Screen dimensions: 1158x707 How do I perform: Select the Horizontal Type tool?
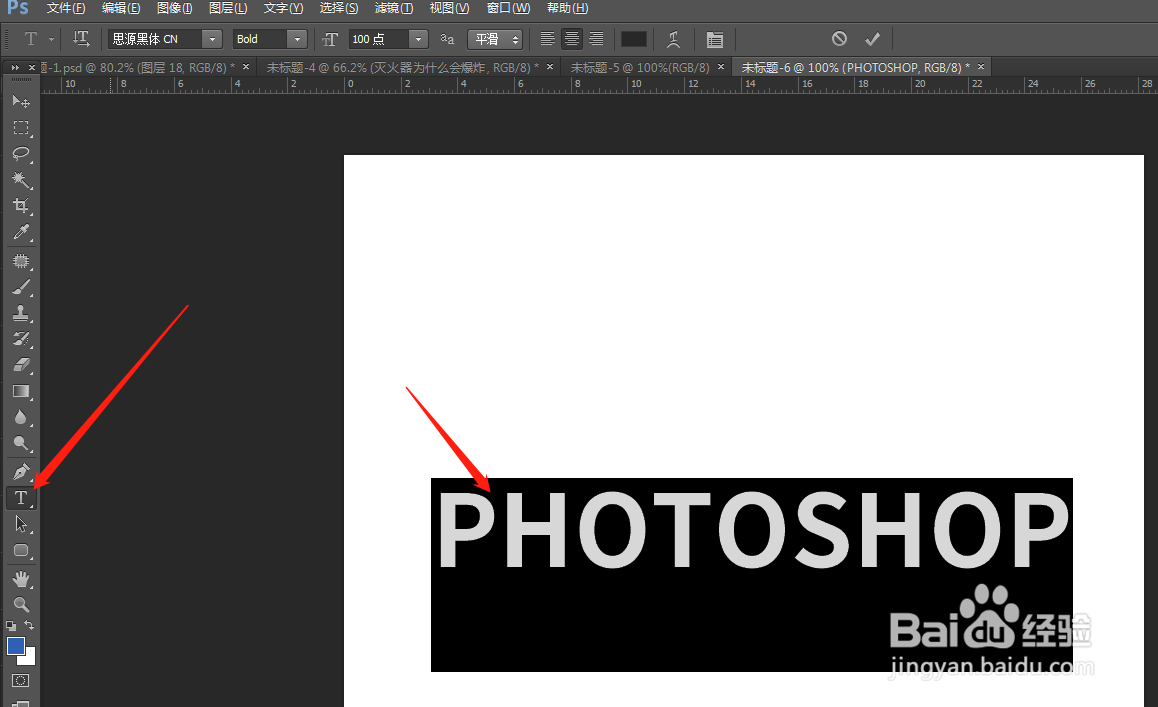tap(21, 498)
